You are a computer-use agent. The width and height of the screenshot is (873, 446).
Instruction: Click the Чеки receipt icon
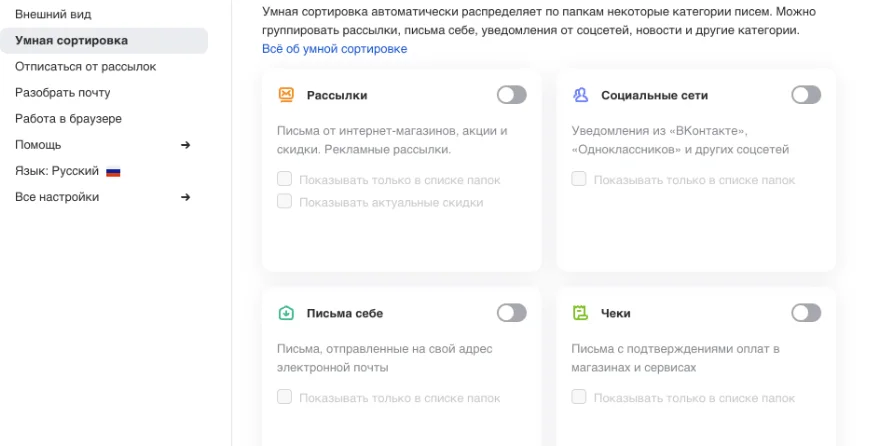click(580, 313)
